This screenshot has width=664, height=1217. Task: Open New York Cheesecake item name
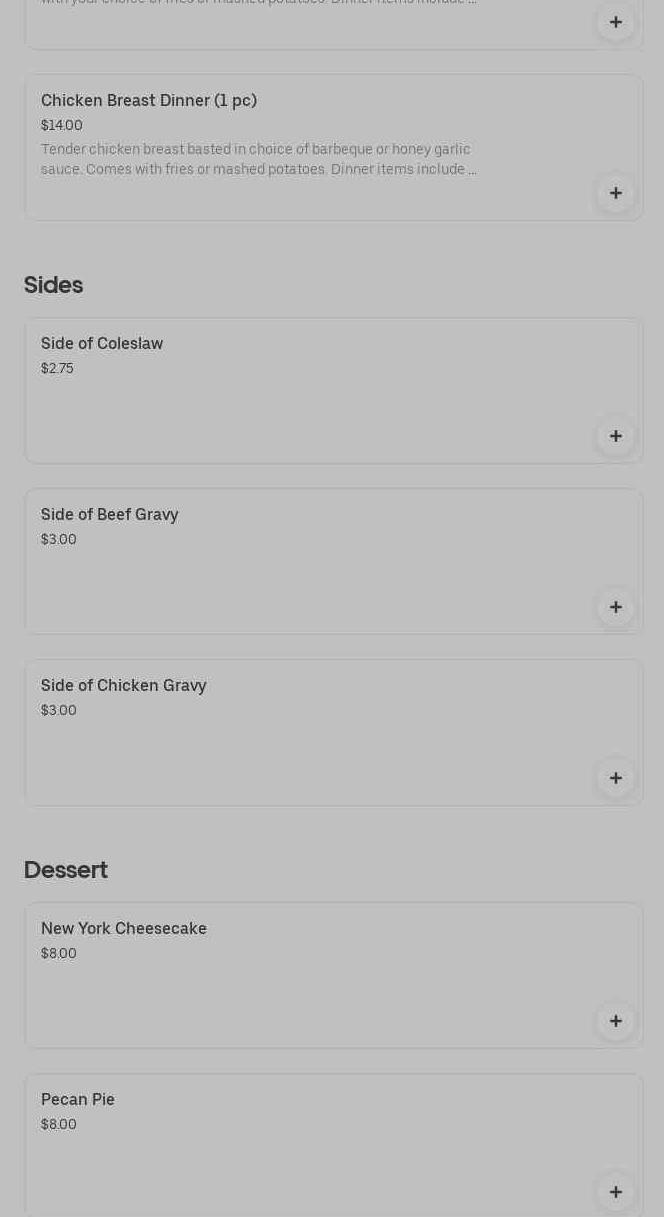(x=124, y=929)
